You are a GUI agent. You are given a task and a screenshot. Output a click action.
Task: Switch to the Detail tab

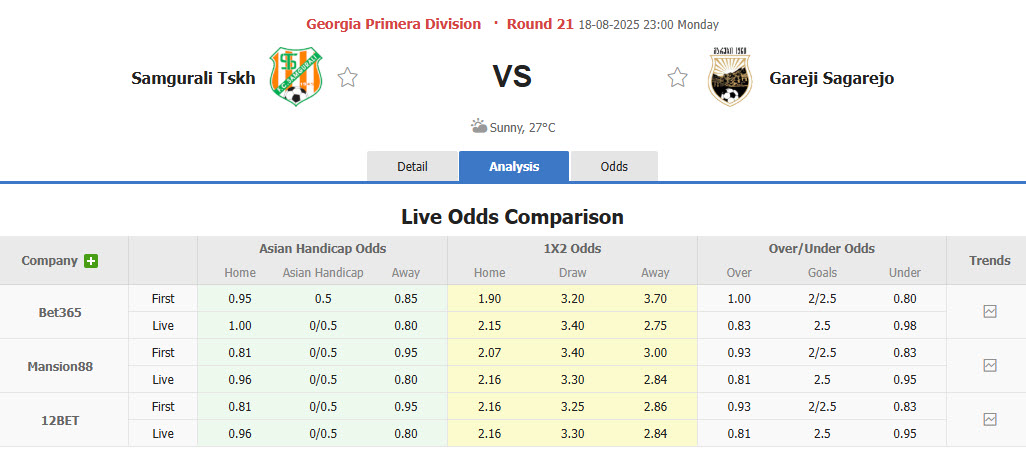click(412, 167)
